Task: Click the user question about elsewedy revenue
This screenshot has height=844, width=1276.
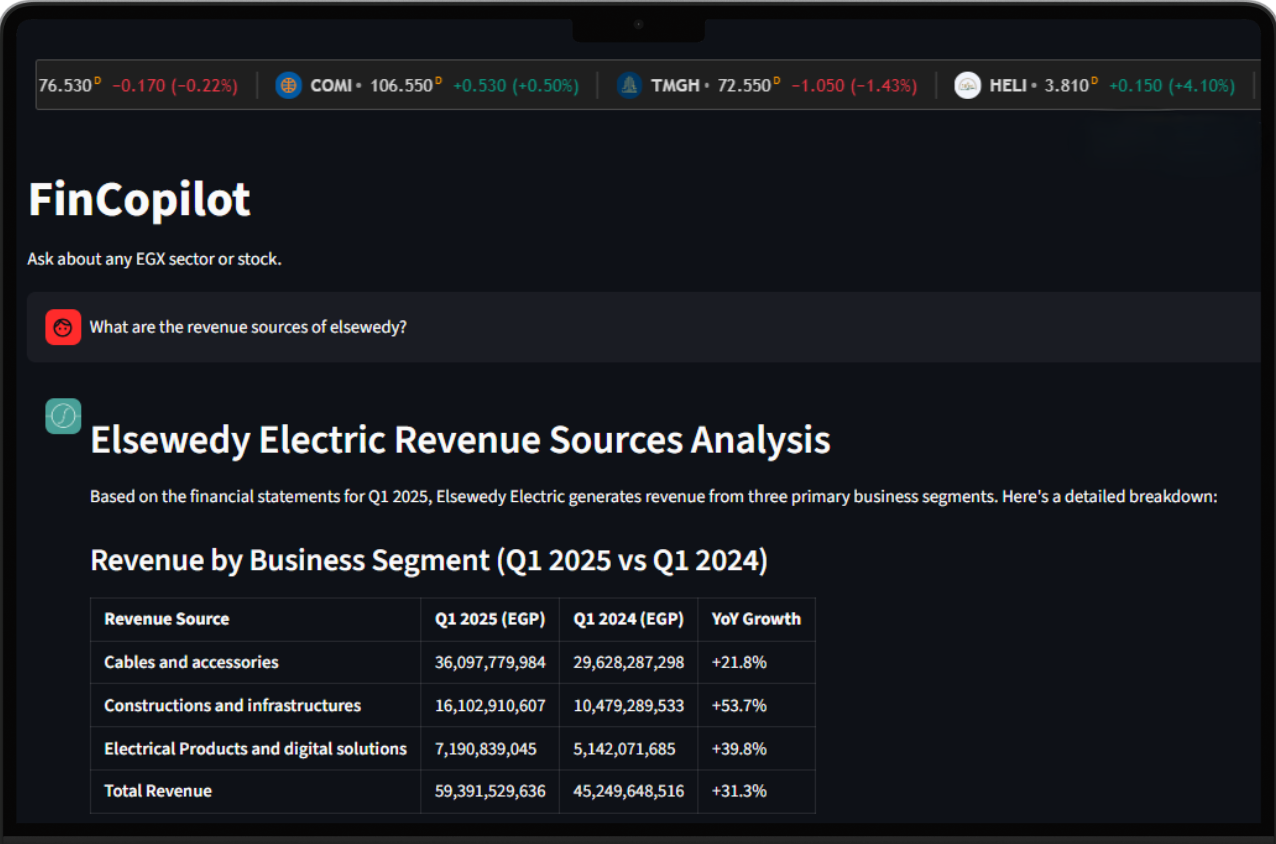Action: pyautogui.click(x=248, y=327)
